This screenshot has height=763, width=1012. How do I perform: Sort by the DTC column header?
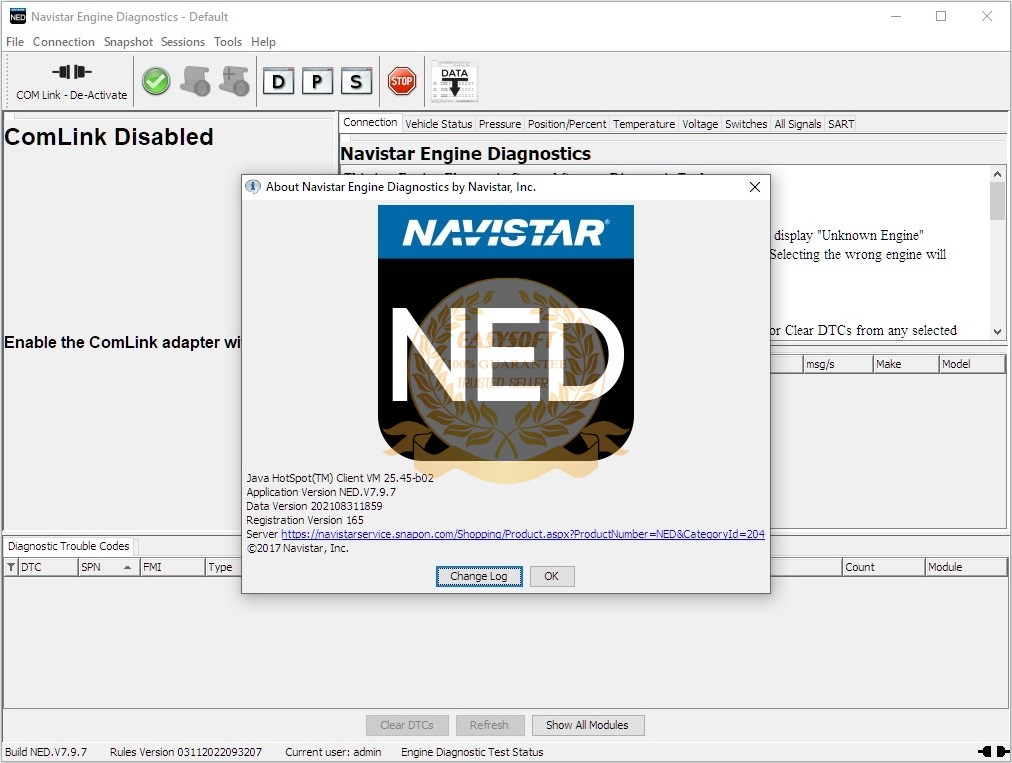click(x=47, y=567)
